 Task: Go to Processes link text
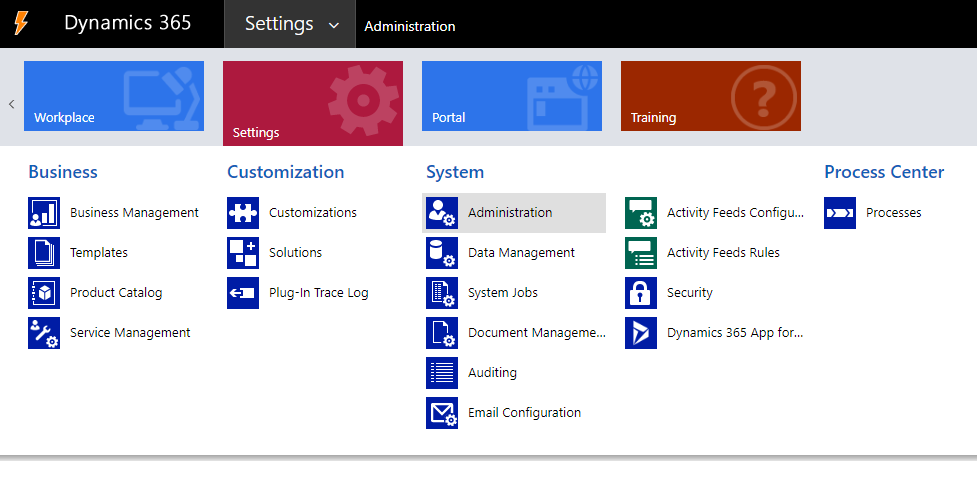tap(894, 212)
